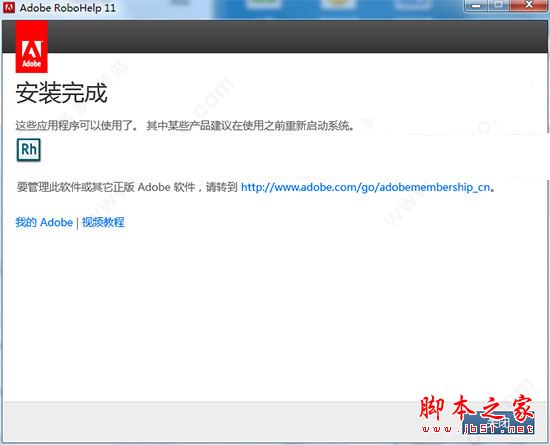This screenshot has height=445, width=550.
Task: Click the blue 关闭 button behind watermark
Action: [x=498, y=423]
